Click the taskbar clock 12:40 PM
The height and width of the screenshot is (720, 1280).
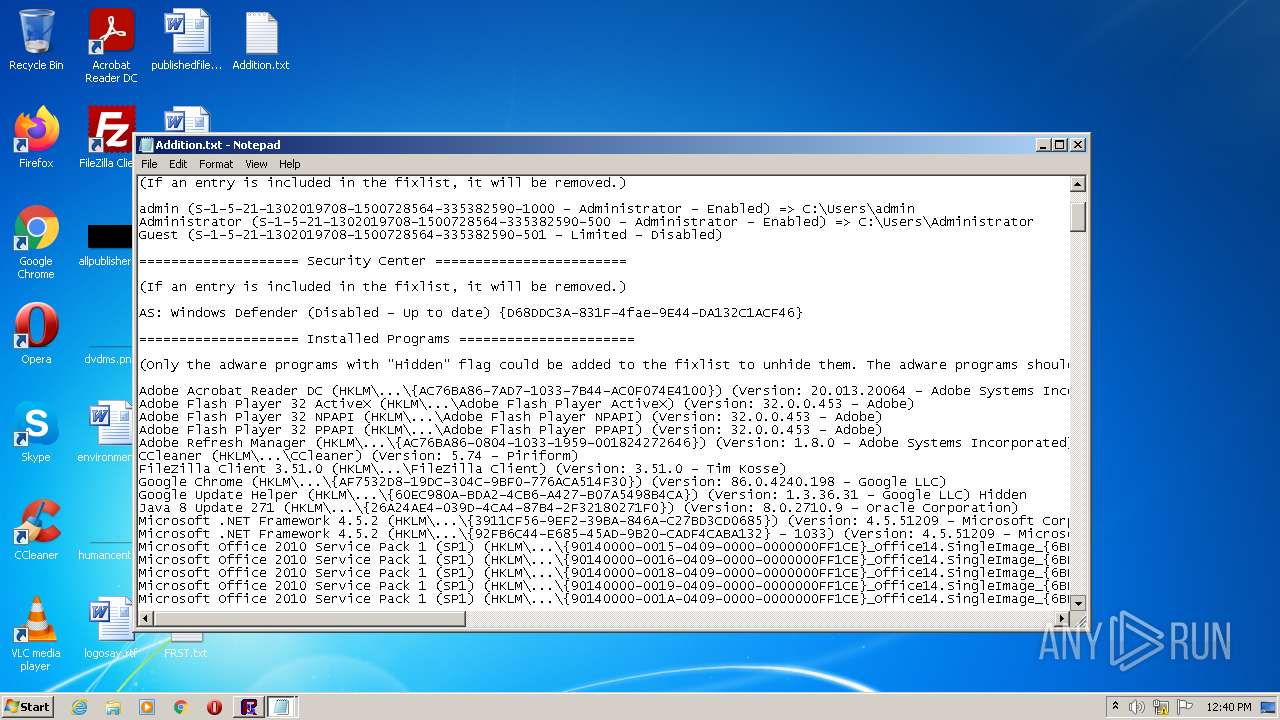point(1229,706)
